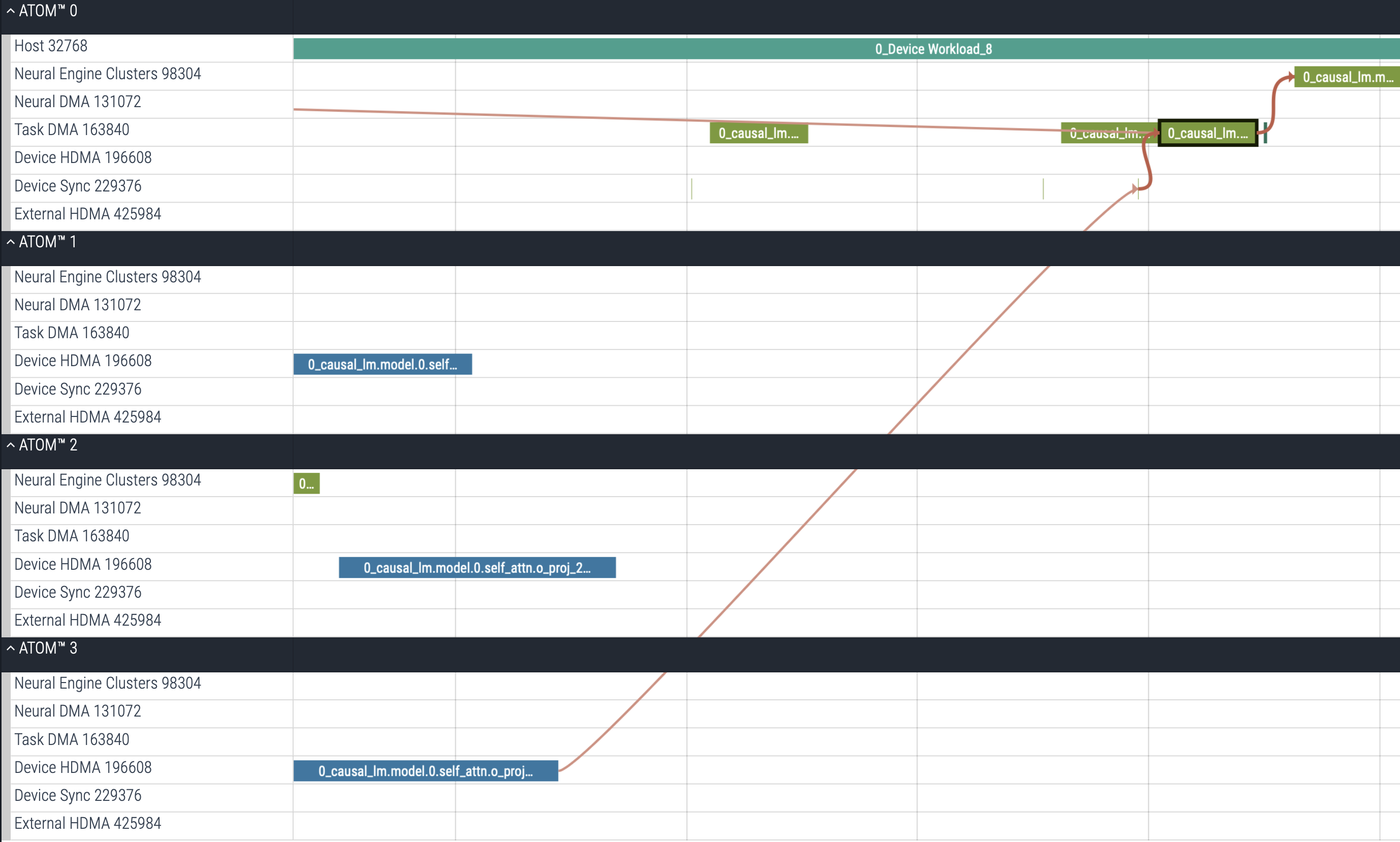1400x842 pixels.
Task: Select ATOM 2 Device Sync 229376 label
Action: coord(77,592)
